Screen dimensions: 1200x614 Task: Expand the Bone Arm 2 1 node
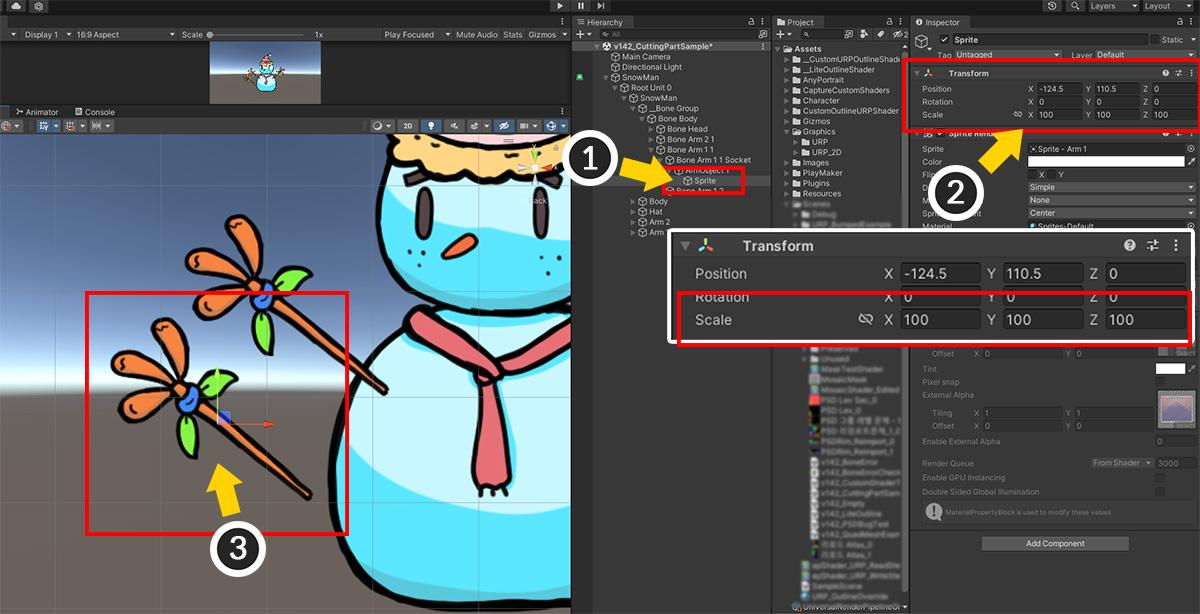(650, 139)
